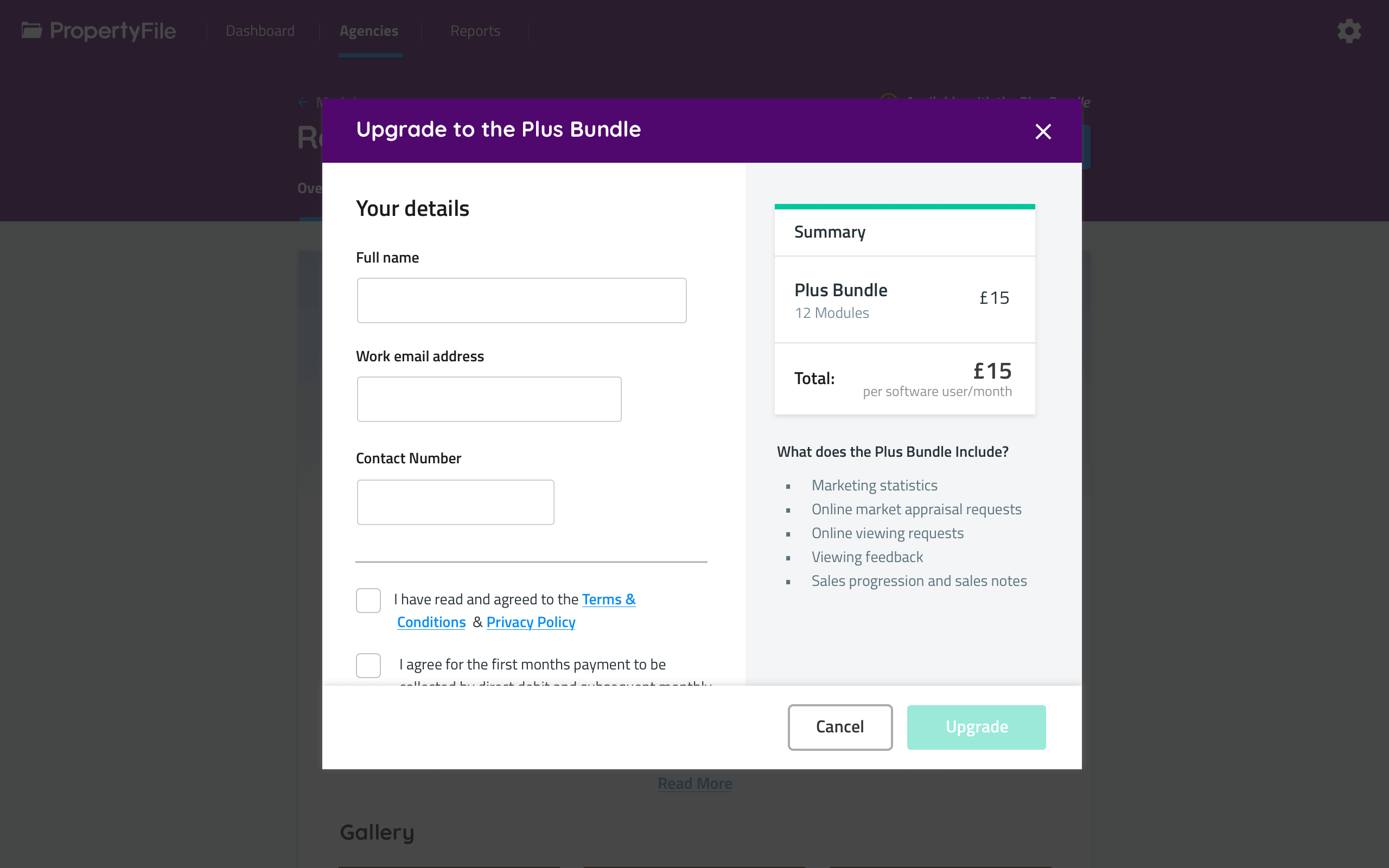
Task: Go to the Reports tab
Action: [x=475, y=31]
